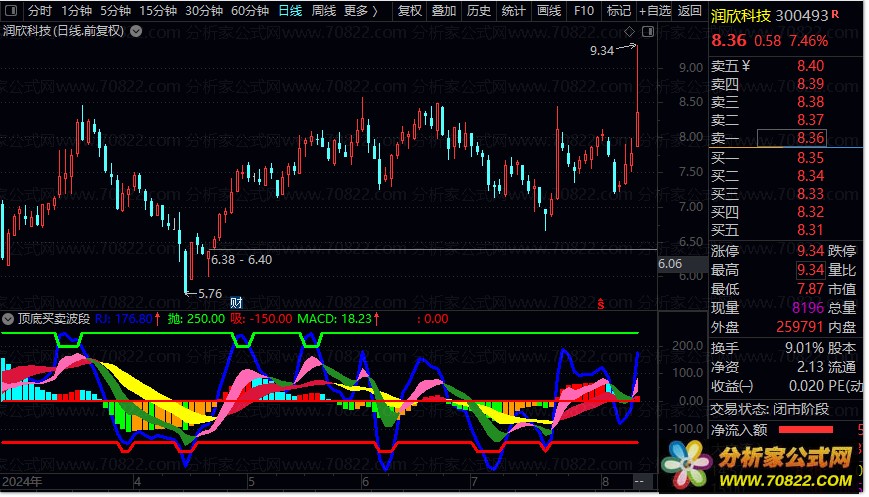Click the 交易状态: 闭市阶段 status
The width and height of the screenshot is (869, 497).
point(770,409)
